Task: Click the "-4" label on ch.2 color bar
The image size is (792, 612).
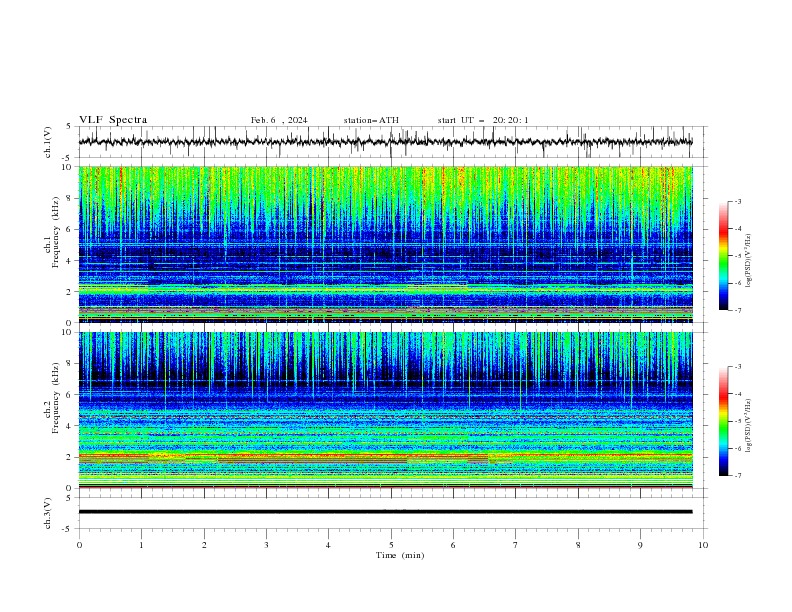Action: pyautogui.click(x=737, y=394)
